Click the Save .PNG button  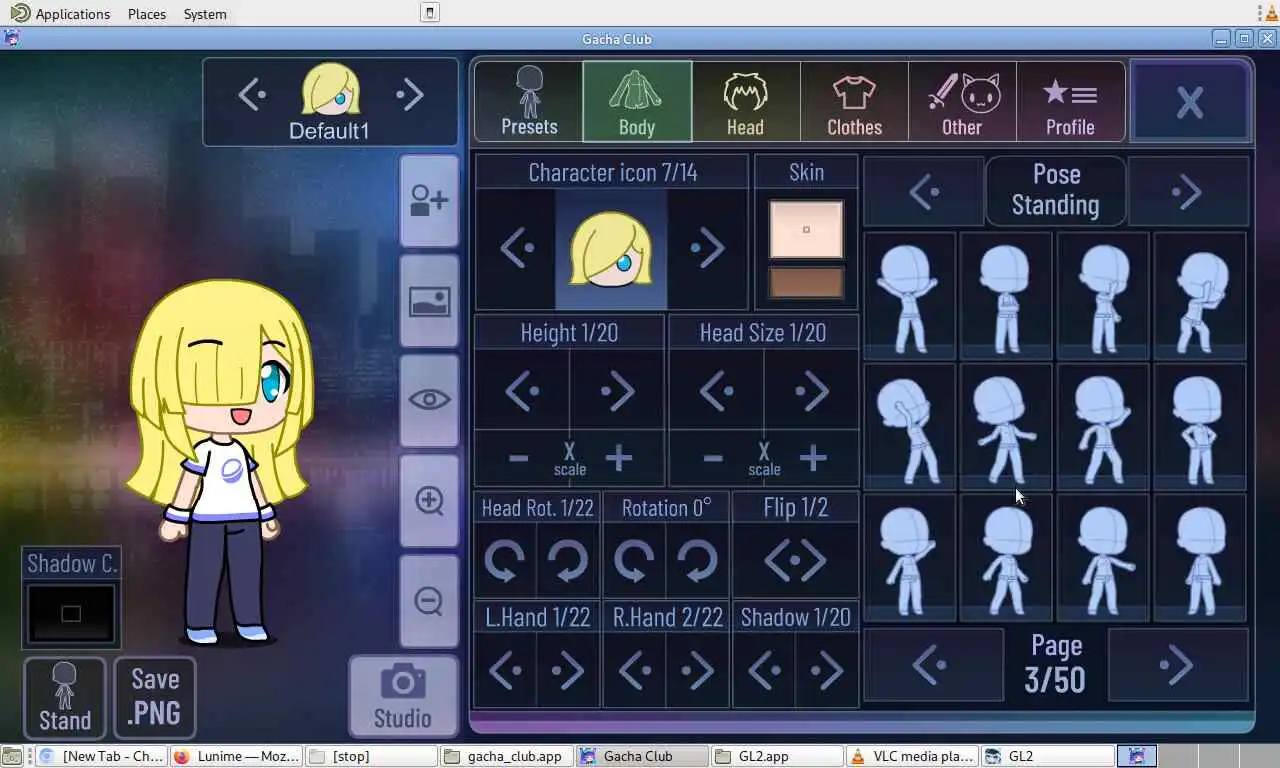tap(155, 697)
